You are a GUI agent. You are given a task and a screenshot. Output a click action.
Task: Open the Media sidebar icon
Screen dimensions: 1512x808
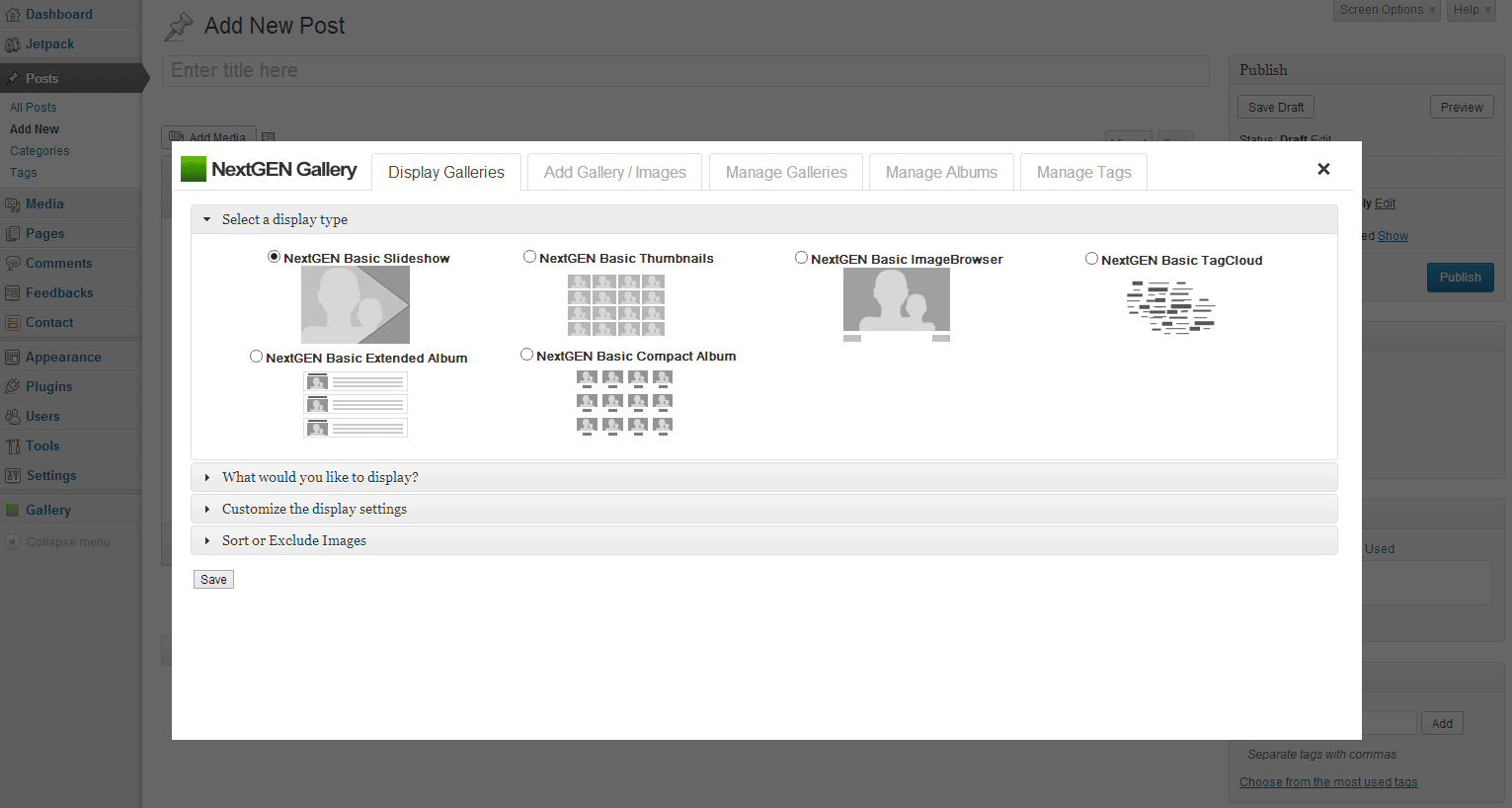13,204
